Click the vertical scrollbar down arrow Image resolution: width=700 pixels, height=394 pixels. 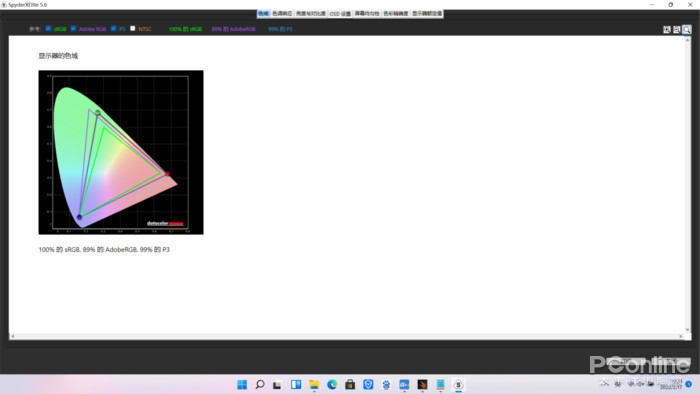pyautogui.click(x=688, y=330)
